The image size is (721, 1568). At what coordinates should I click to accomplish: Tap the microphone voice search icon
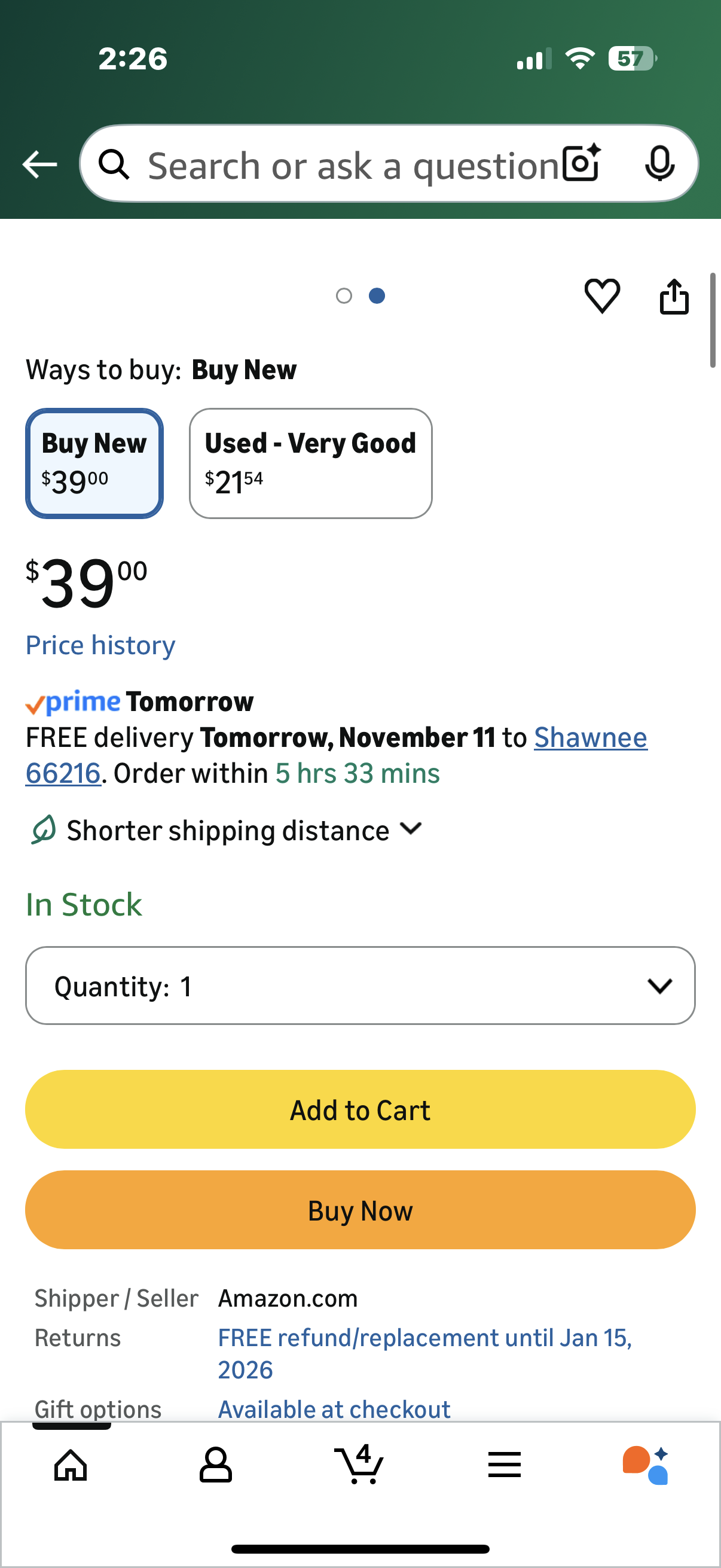[659, 164]
